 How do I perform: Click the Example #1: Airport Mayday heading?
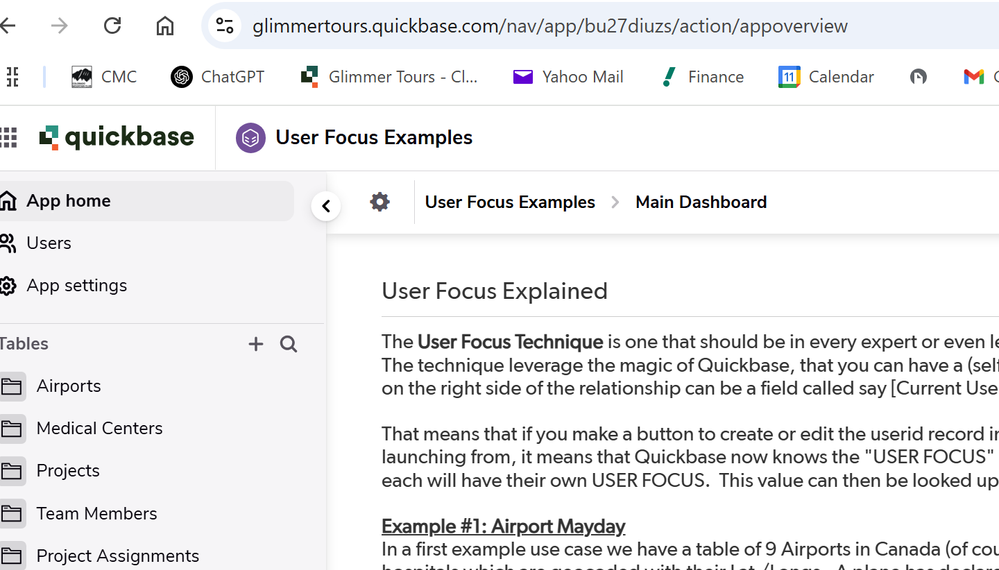pos(503,527)
